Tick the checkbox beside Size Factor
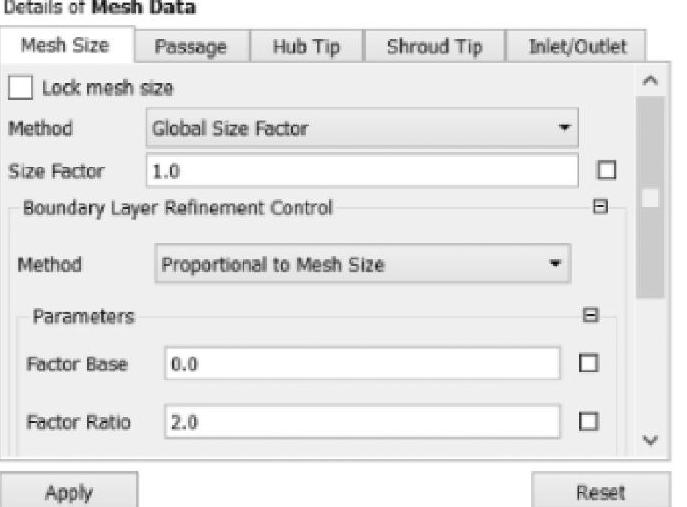Viewport: 687px width, 507px height. [x=606, y=171]
